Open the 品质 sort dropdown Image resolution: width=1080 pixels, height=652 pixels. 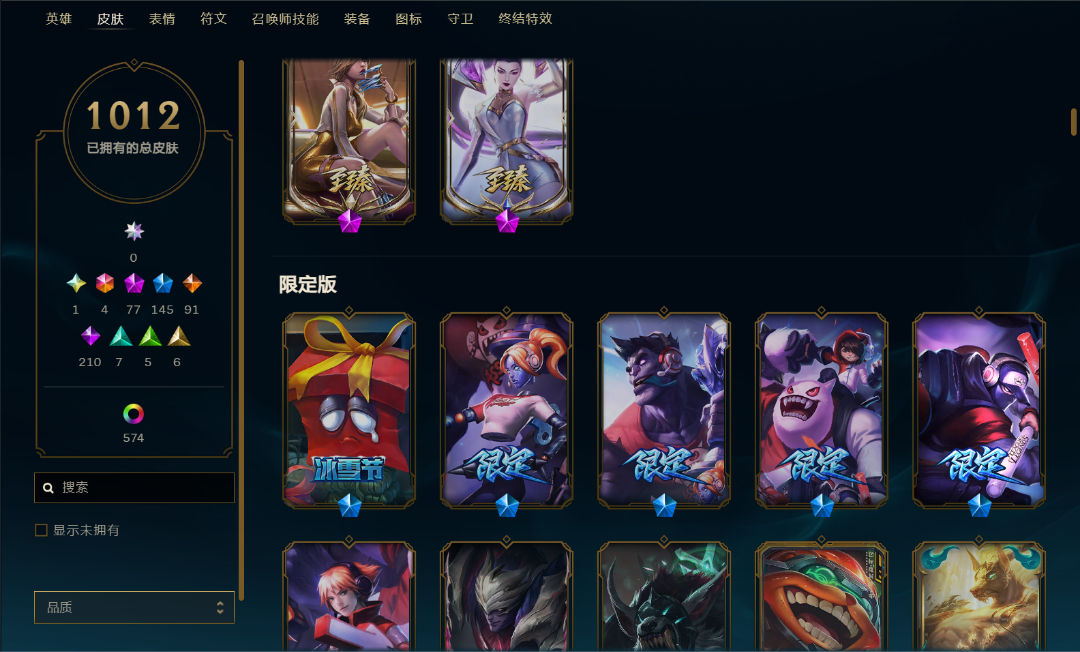tap(134, 607)
